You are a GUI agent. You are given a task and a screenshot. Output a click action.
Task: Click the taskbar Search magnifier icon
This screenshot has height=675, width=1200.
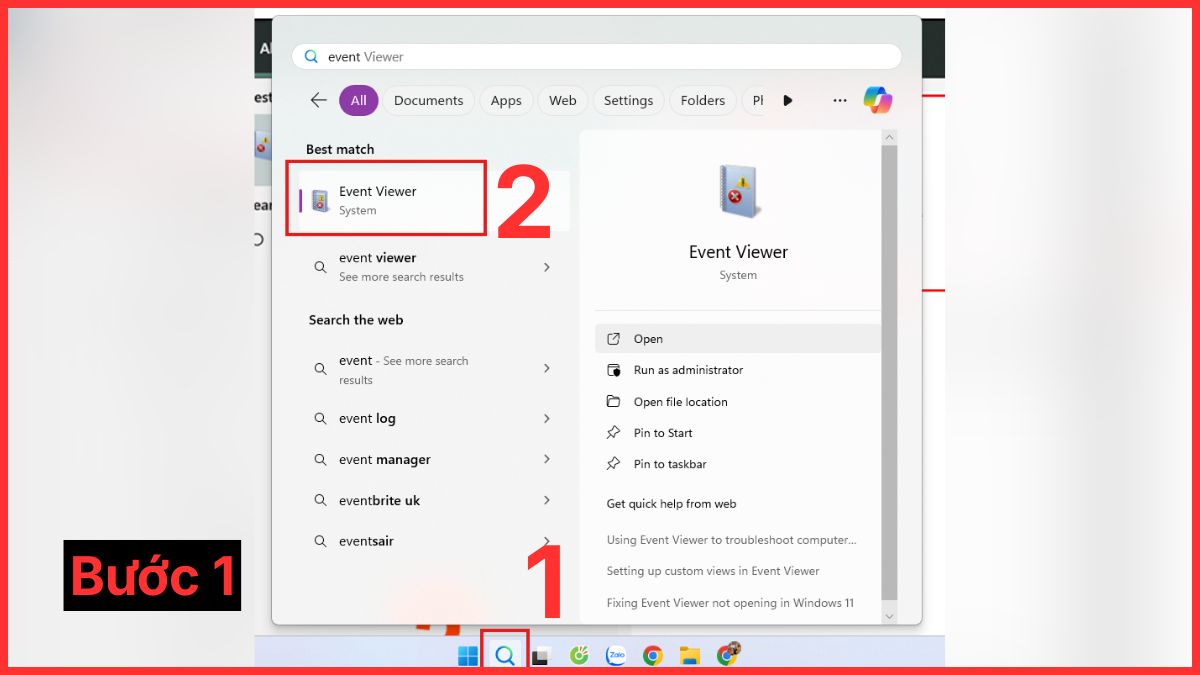[505, 656]
